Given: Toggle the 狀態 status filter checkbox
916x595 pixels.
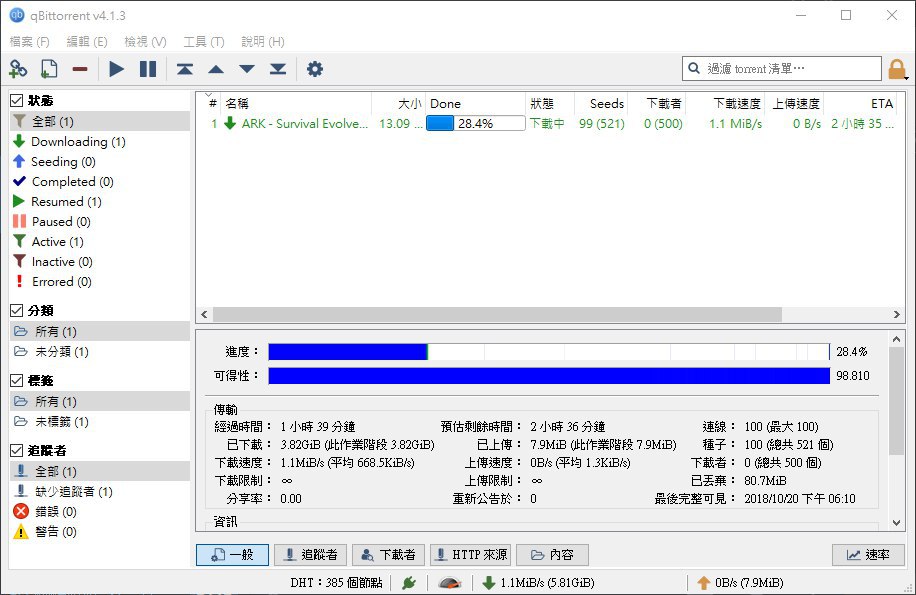Looking at the screenshot, I should point(17,100).
